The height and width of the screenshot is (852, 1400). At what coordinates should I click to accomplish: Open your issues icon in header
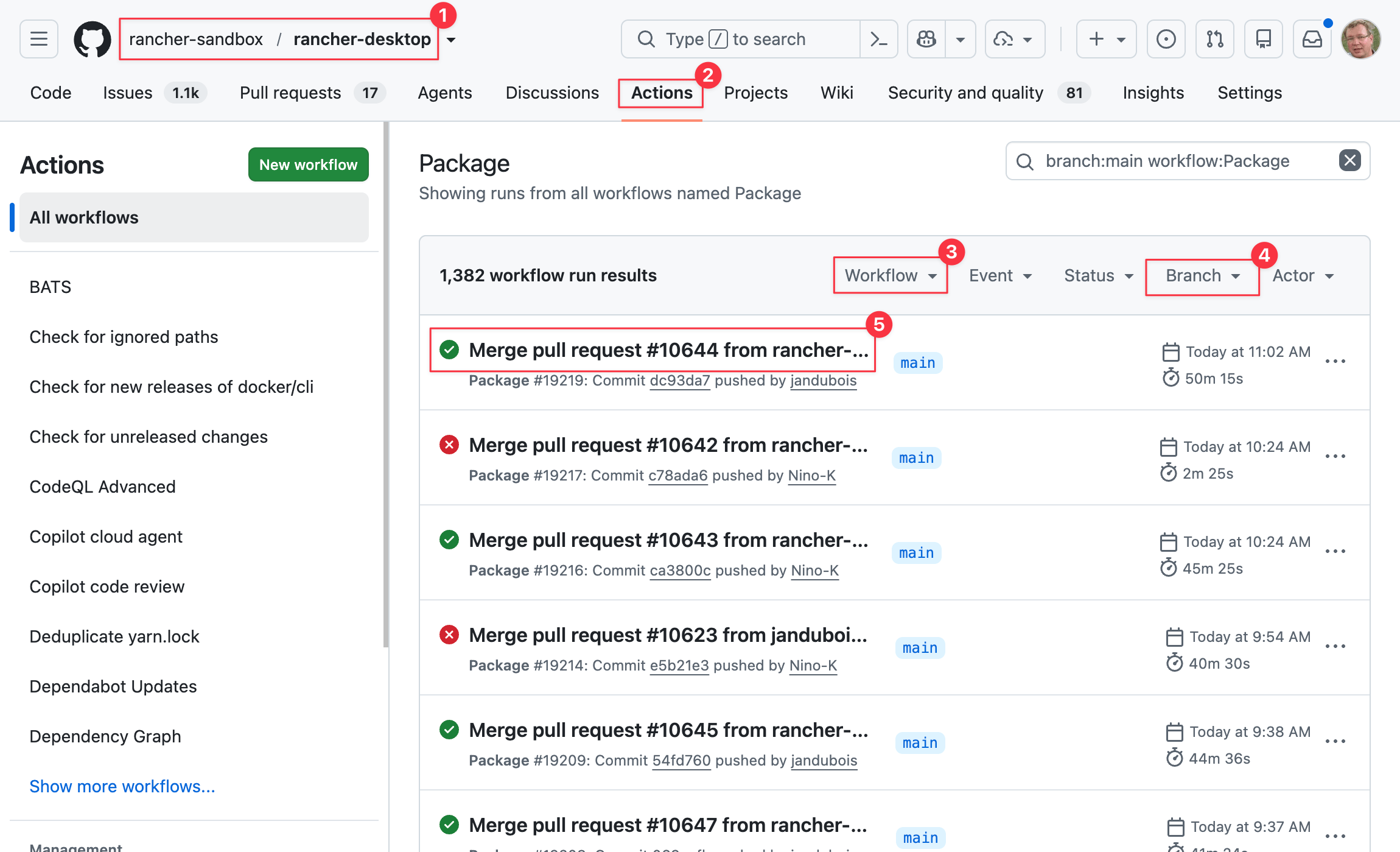click(1166, 39)
